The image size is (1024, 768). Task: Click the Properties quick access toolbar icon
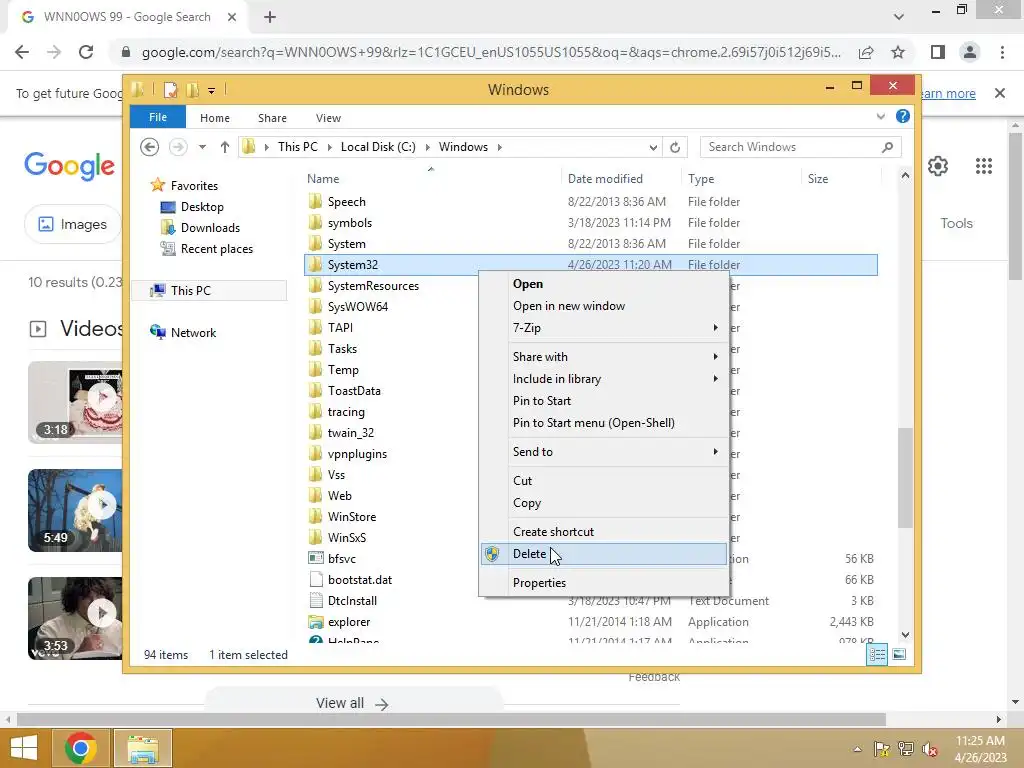pos(170,90)
